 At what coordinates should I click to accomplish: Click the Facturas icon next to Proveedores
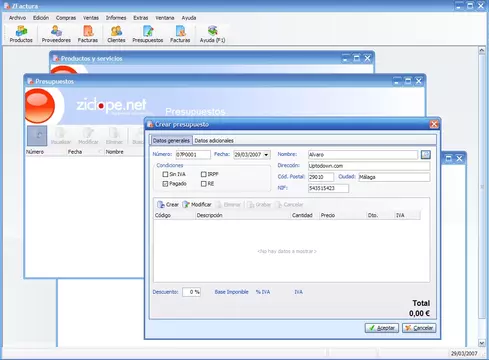coord(88,34)
